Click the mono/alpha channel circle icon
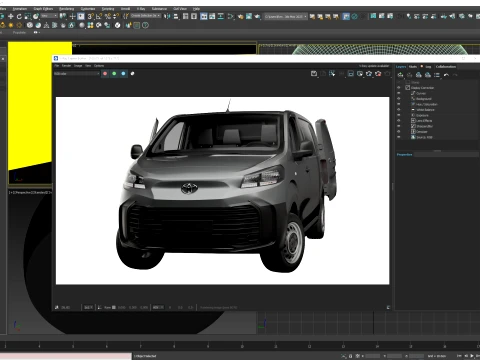 [132, 74]
